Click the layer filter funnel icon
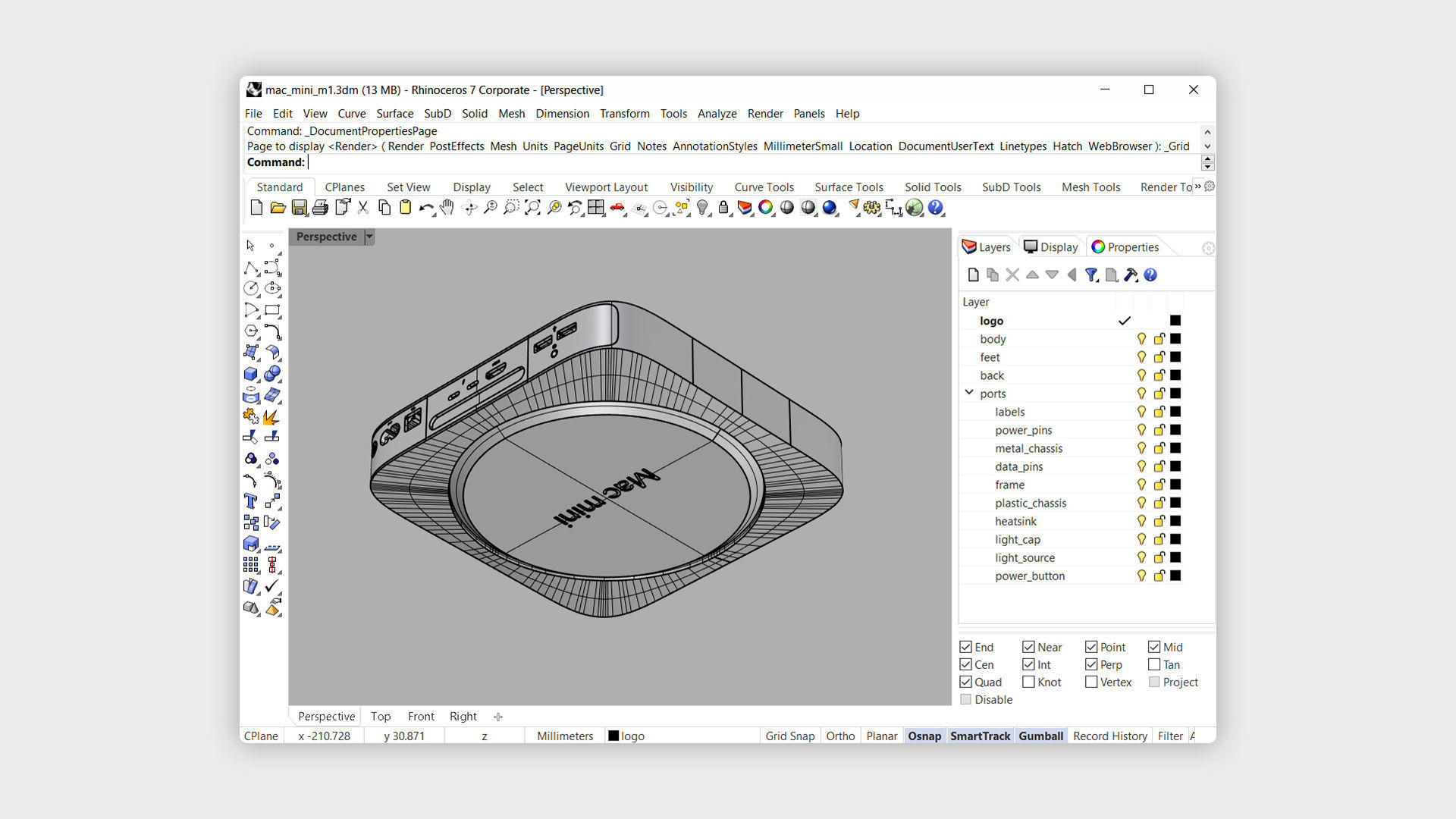 tap(1091, 275)
